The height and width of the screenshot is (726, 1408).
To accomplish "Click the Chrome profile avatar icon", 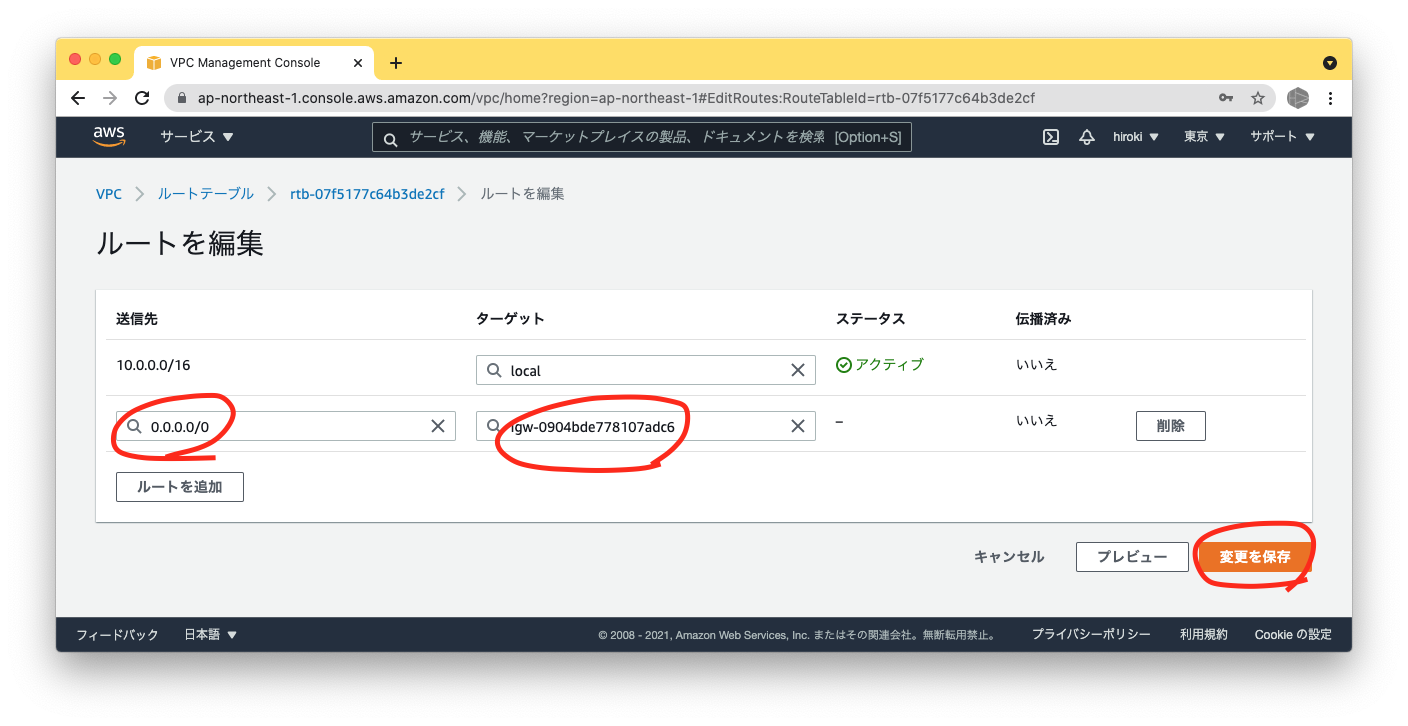I will [x=1297, y=98].
